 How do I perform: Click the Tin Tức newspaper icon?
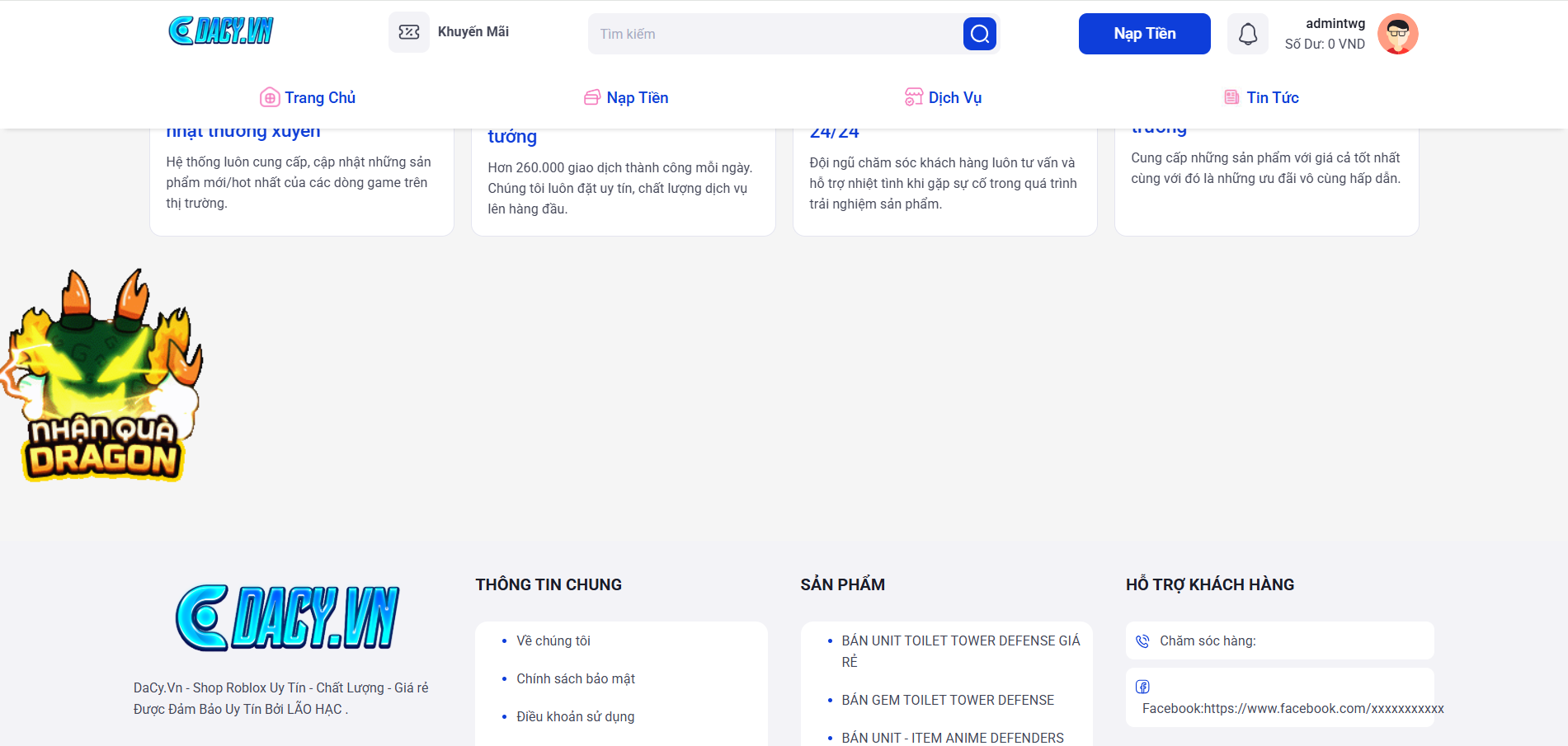coord(1231,97)
